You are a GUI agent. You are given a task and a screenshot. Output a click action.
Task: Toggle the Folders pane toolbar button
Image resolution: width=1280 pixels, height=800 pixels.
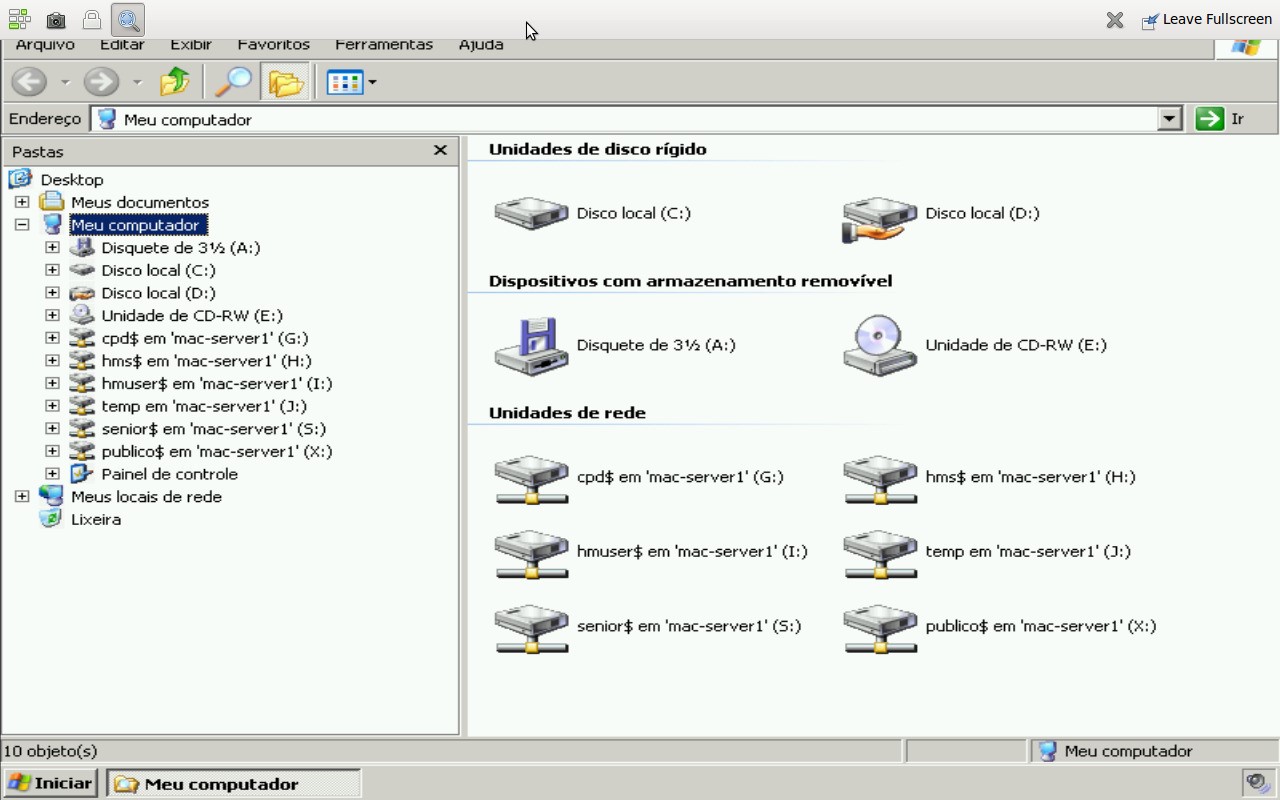285,82
